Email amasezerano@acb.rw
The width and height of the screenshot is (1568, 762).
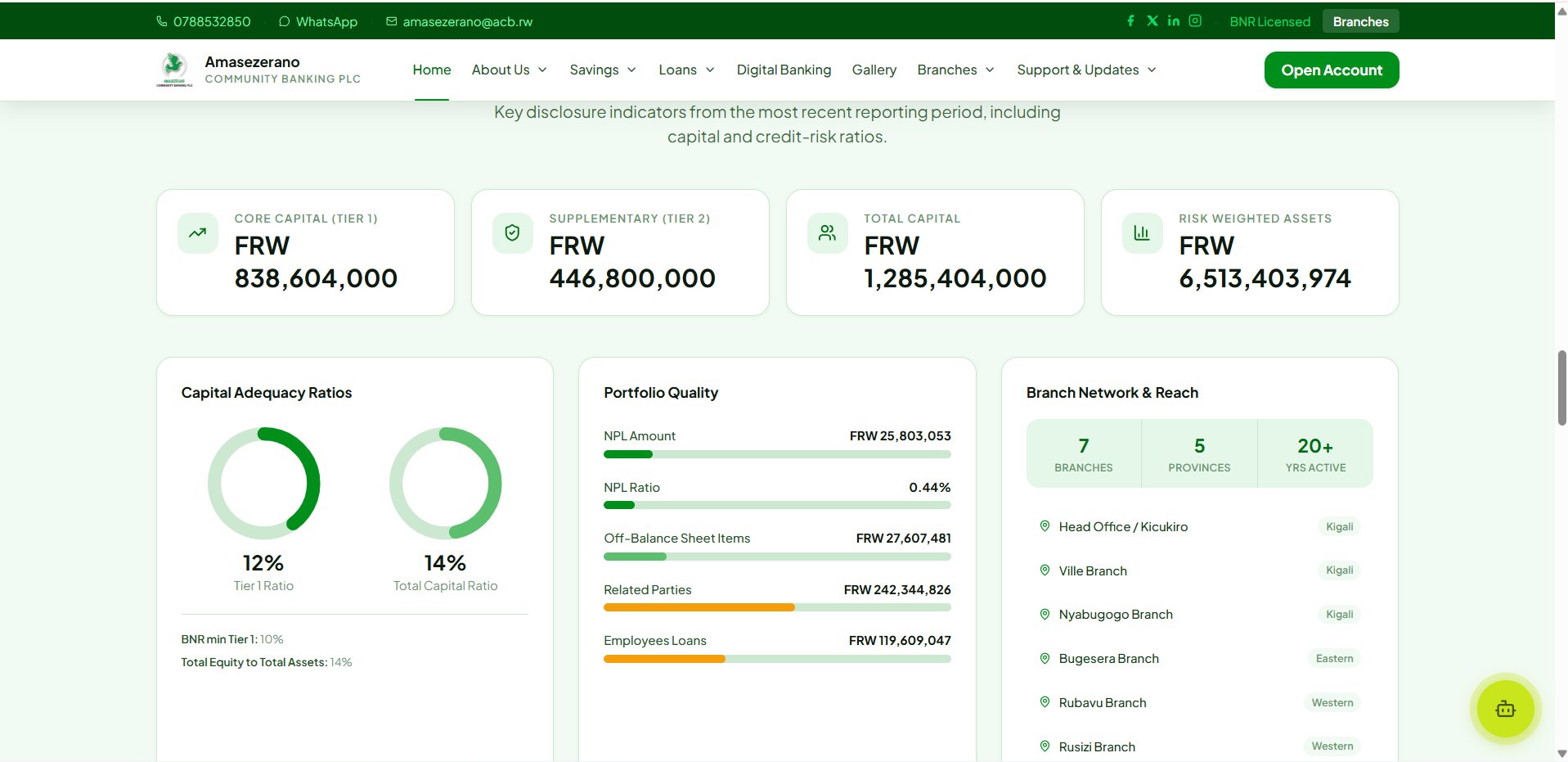click(468, 21)
